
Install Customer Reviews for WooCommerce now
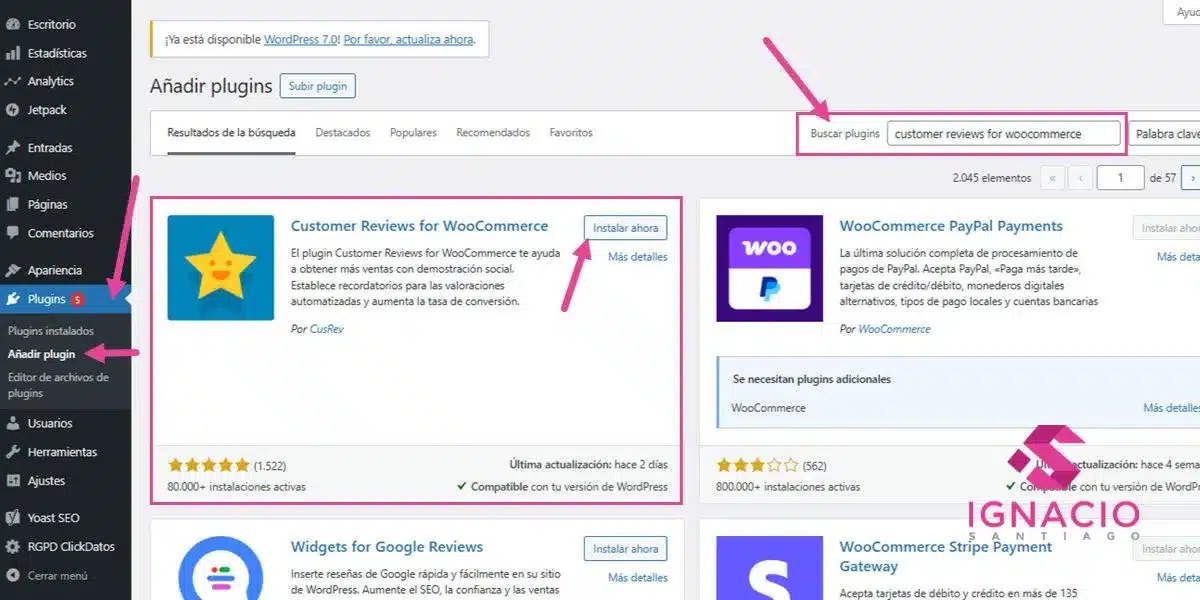(x=626, y=228)
